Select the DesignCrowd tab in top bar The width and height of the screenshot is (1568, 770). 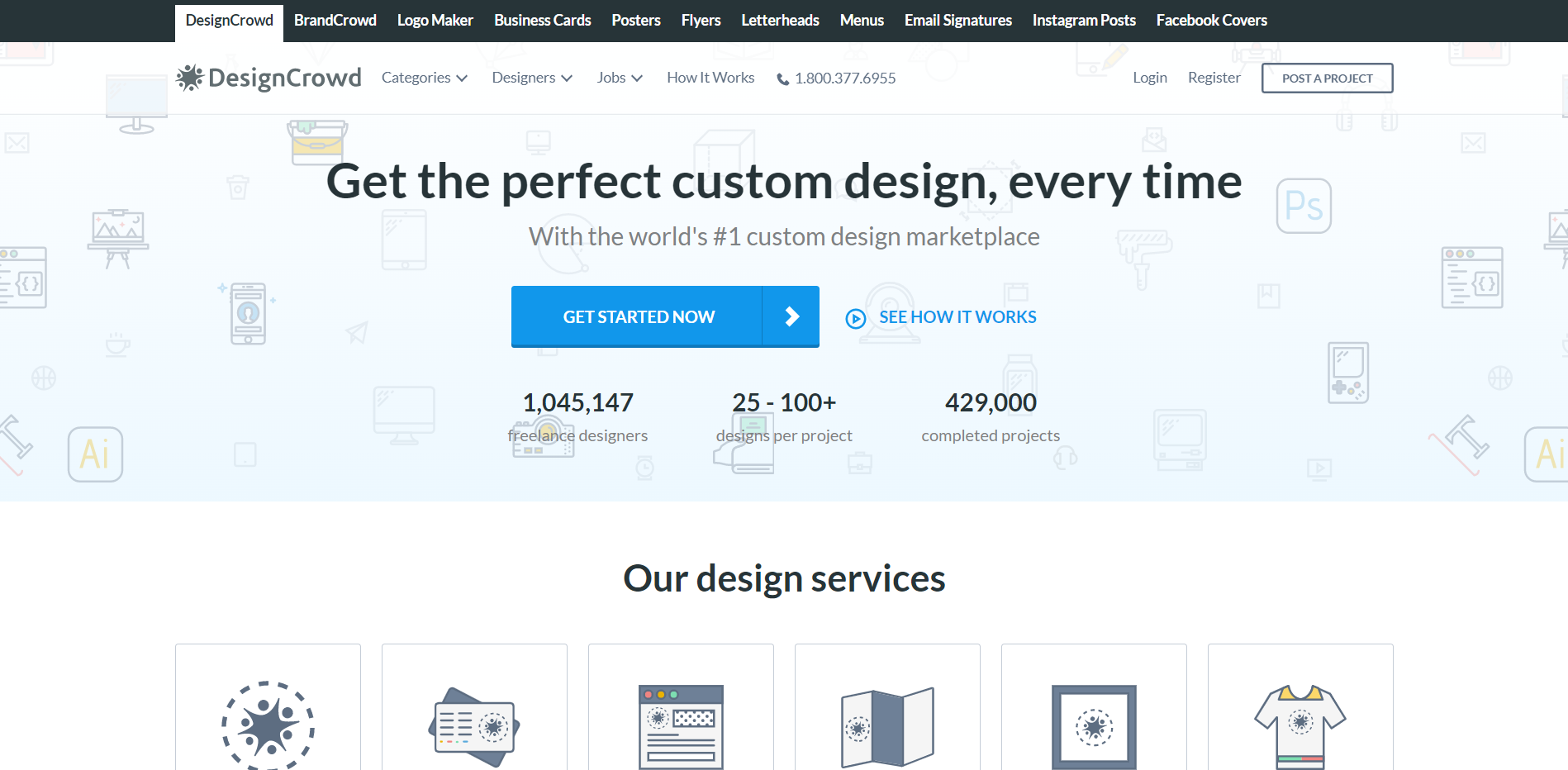(x=229, y=21)
